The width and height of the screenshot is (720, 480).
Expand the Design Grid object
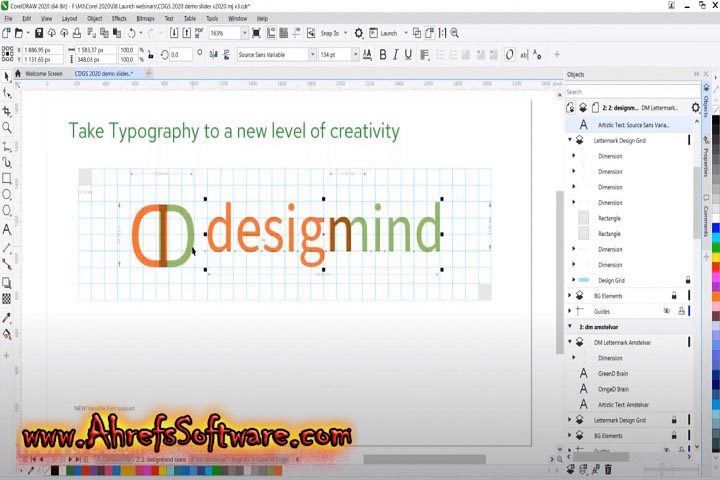coord(574,280)
